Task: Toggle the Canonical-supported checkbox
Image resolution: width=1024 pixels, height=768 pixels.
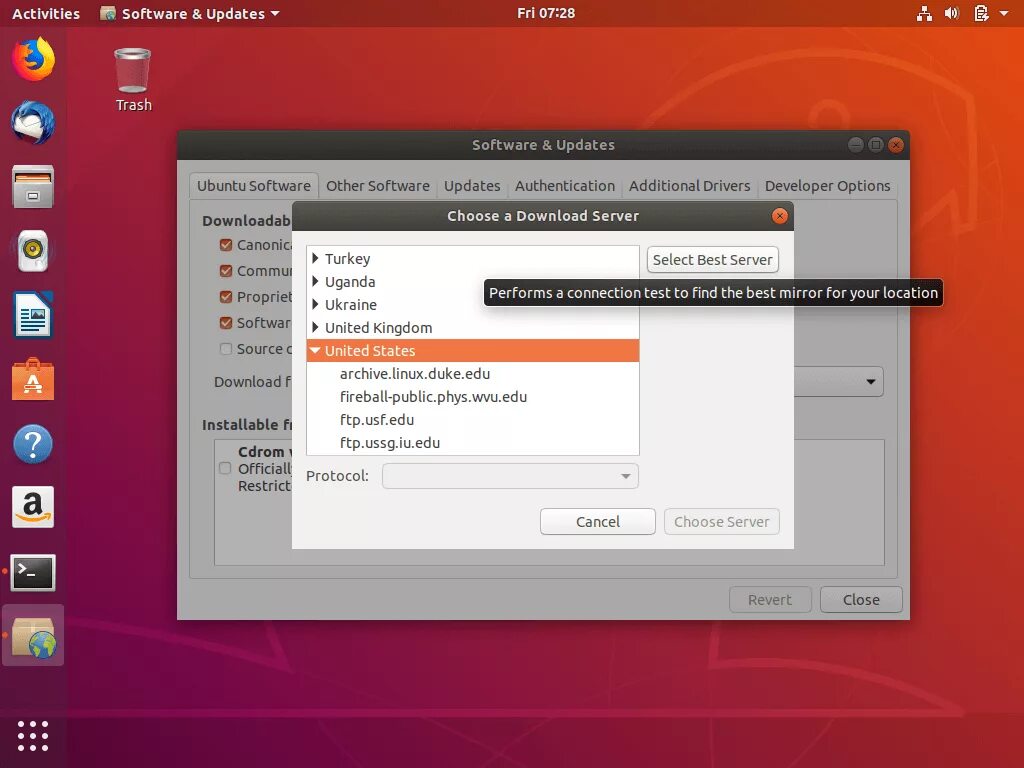Action: pyautogui.click(x=226, y=245)
